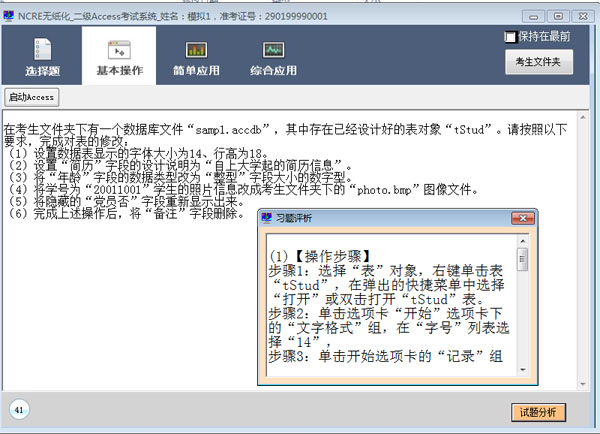Click down arrow of 习题评析 scrollbar
600x434 pixels.
click(x=522, y=368)
